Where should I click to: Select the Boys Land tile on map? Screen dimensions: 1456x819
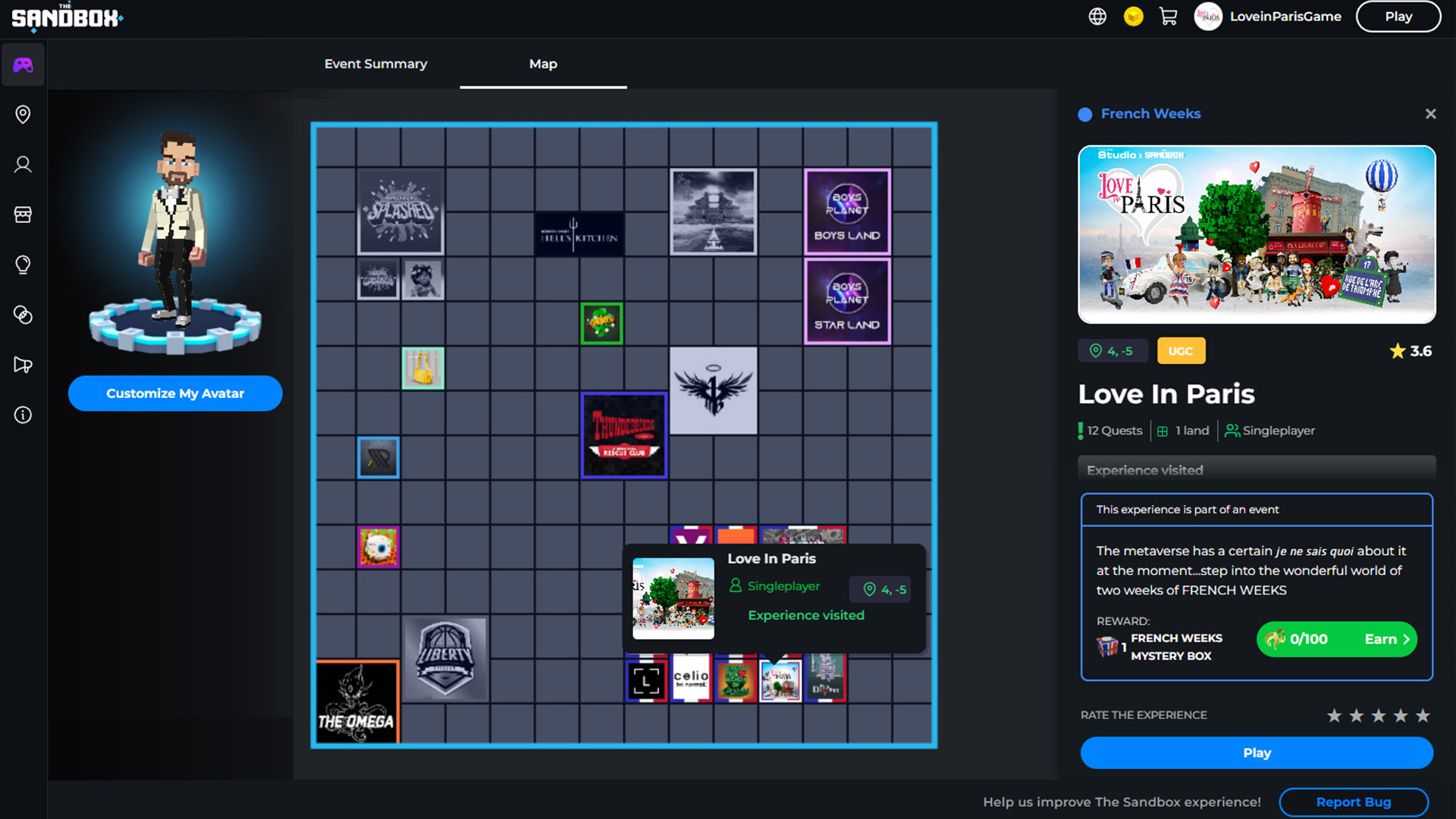tap(847, 212)
